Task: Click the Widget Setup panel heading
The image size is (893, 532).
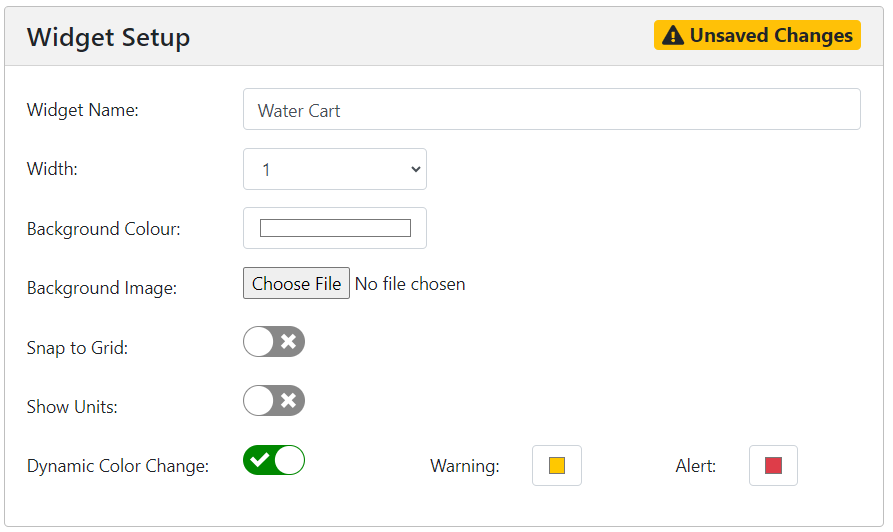Action: [108, 38]
